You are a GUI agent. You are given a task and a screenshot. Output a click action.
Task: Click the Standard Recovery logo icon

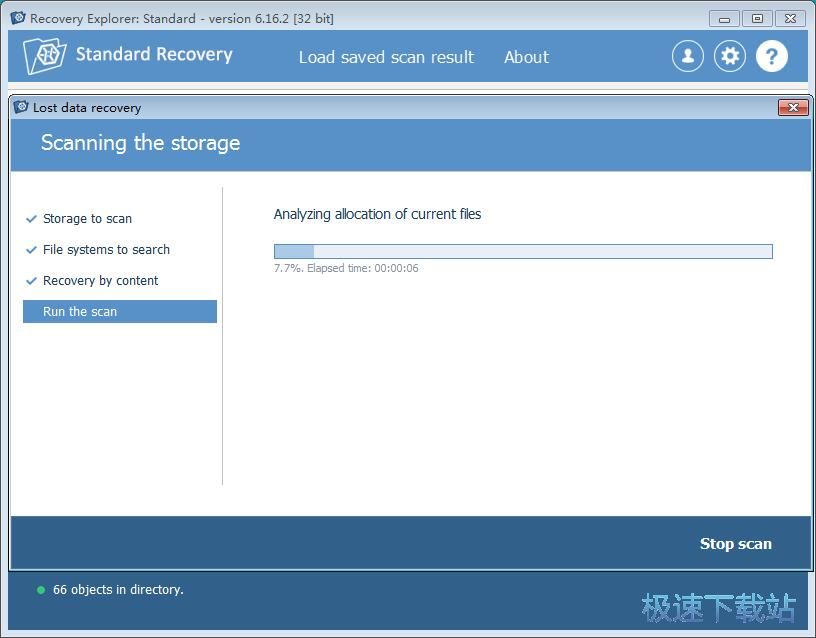pyautogui.click(x=45, y=56)
